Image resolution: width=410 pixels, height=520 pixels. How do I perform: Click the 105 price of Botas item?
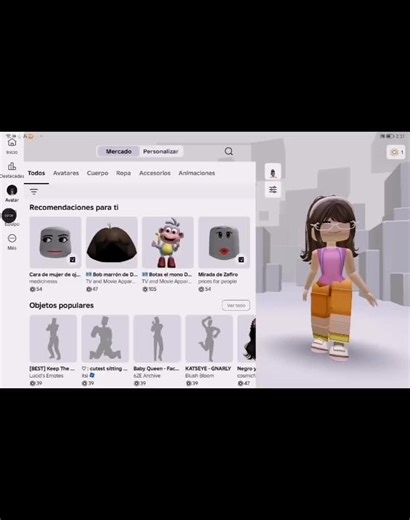tap(150, 289)
